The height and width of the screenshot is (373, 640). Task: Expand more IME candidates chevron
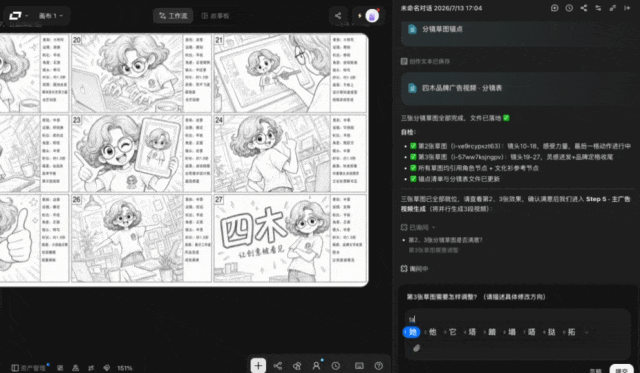pos(587,332)
